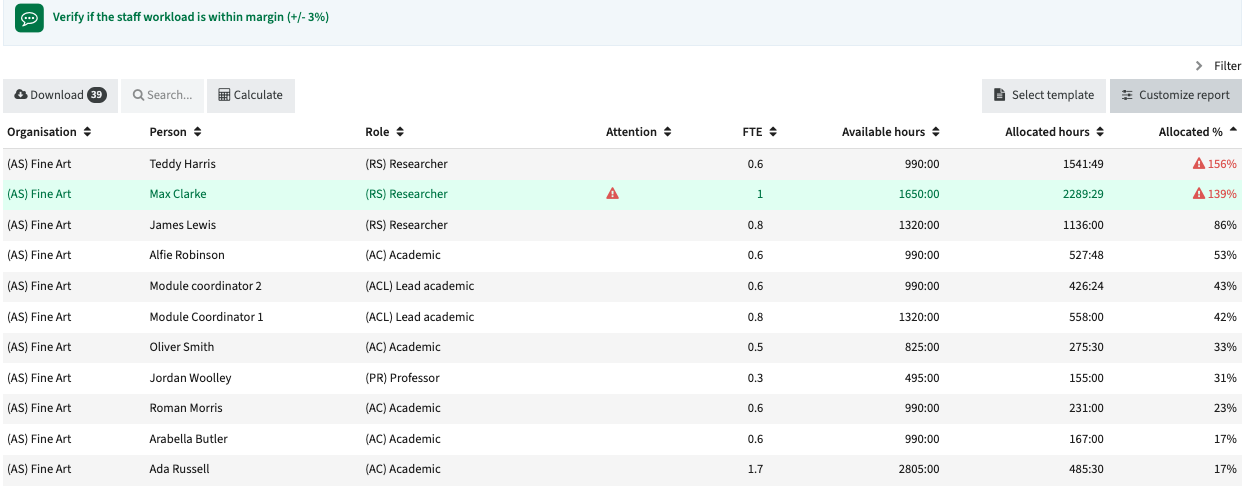Click Ada Russell person cell
Viewport: 1248px width, 489px height.
pyautogui.click(x=179, y=469)
